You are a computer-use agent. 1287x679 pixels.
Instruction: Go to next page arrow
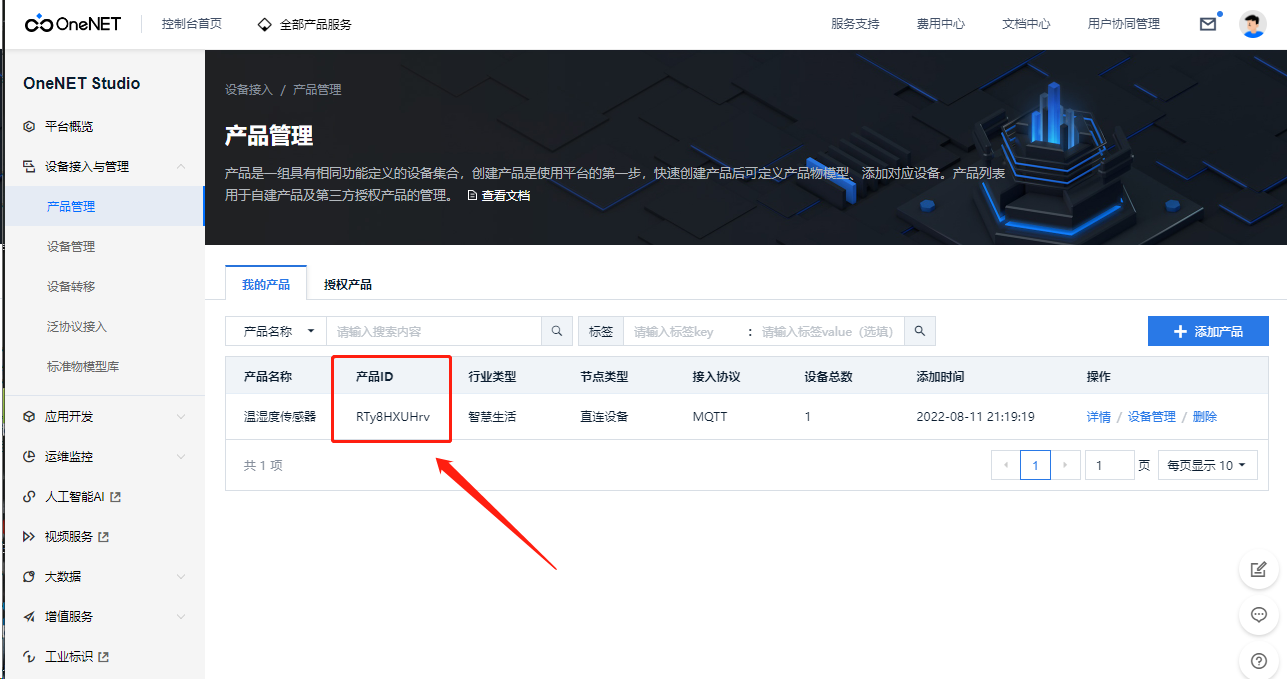[1066, 465]
